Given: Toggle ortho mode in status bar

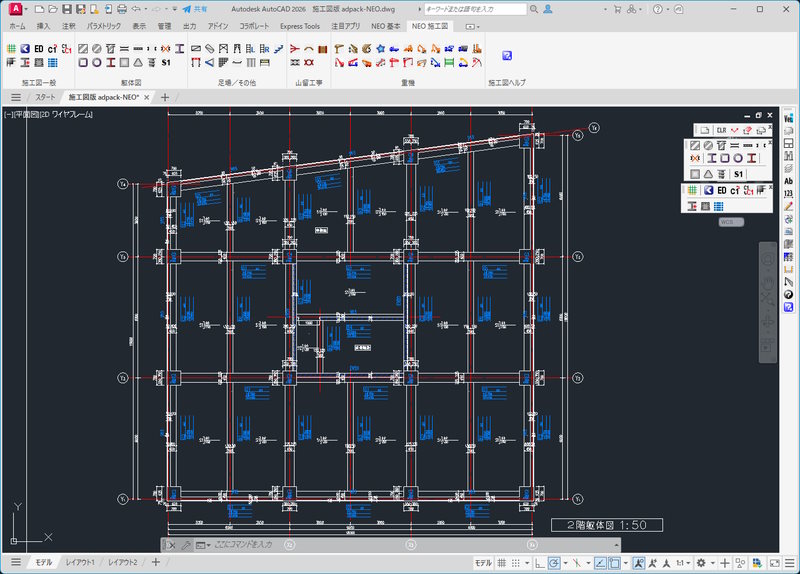Looking at the screenshot, I should (539, 563).
